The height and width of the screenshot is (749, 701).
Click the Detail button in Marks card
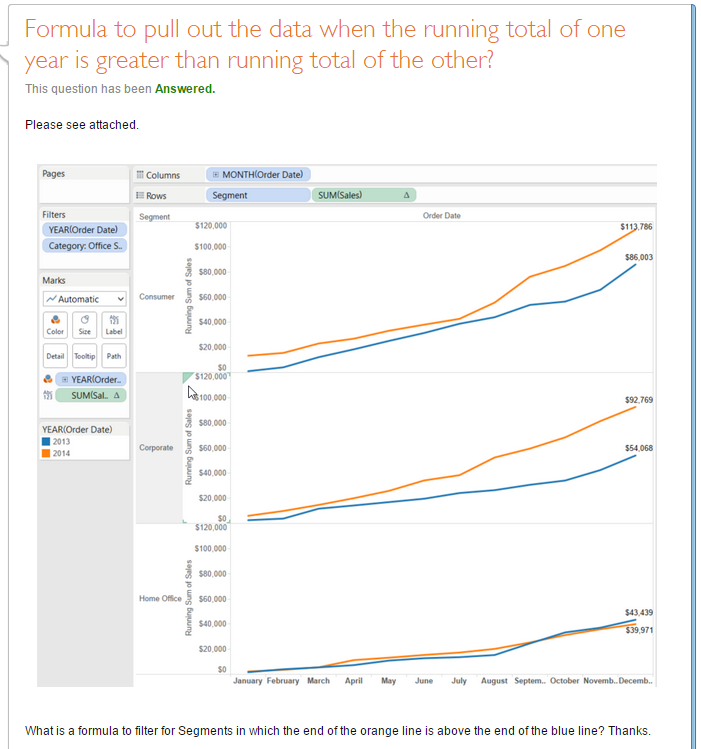(x=55, y=356)
